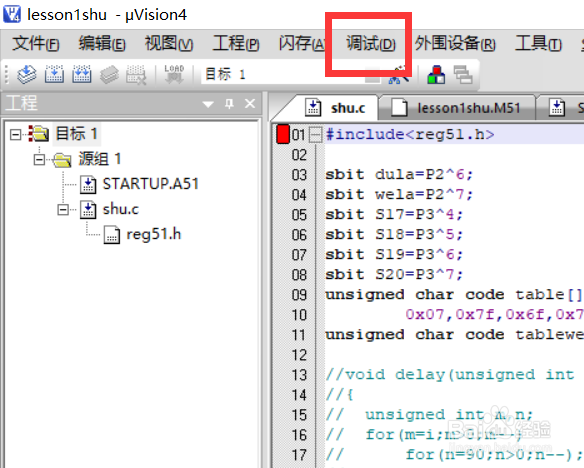
Task: Click the µVision4 application icon in title bar
Action: 12,14
